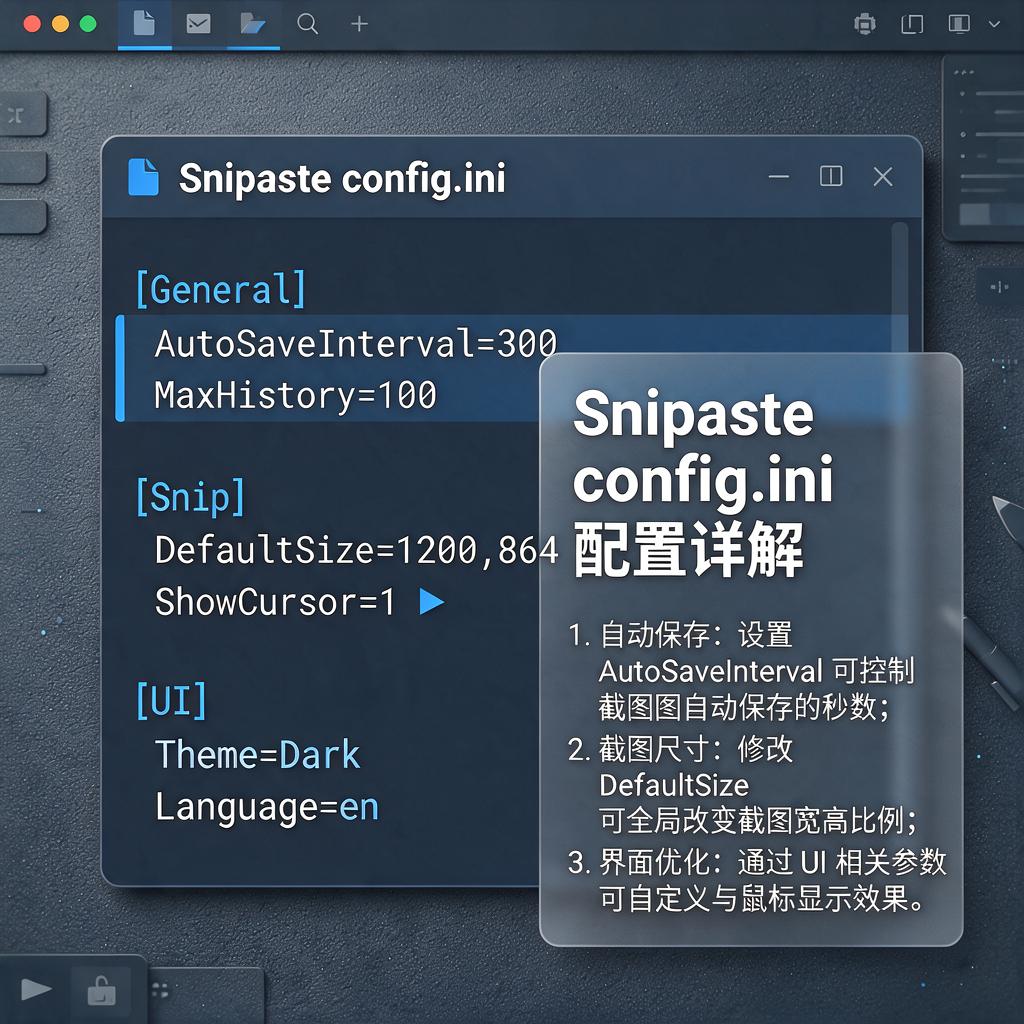Toggle the sidebar panel layout icon
Screen dimensions: 1024x1024
click(912, 24)
